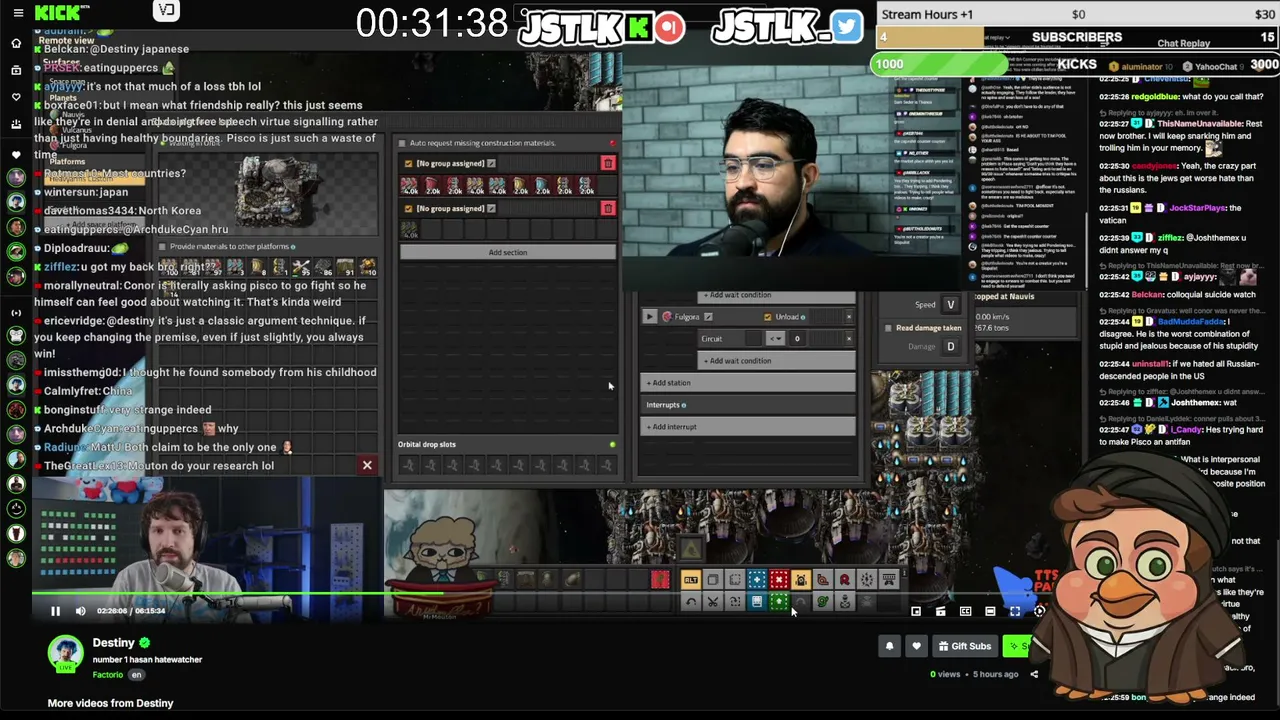Delete the second logistics group section

[x=608, y=209]
